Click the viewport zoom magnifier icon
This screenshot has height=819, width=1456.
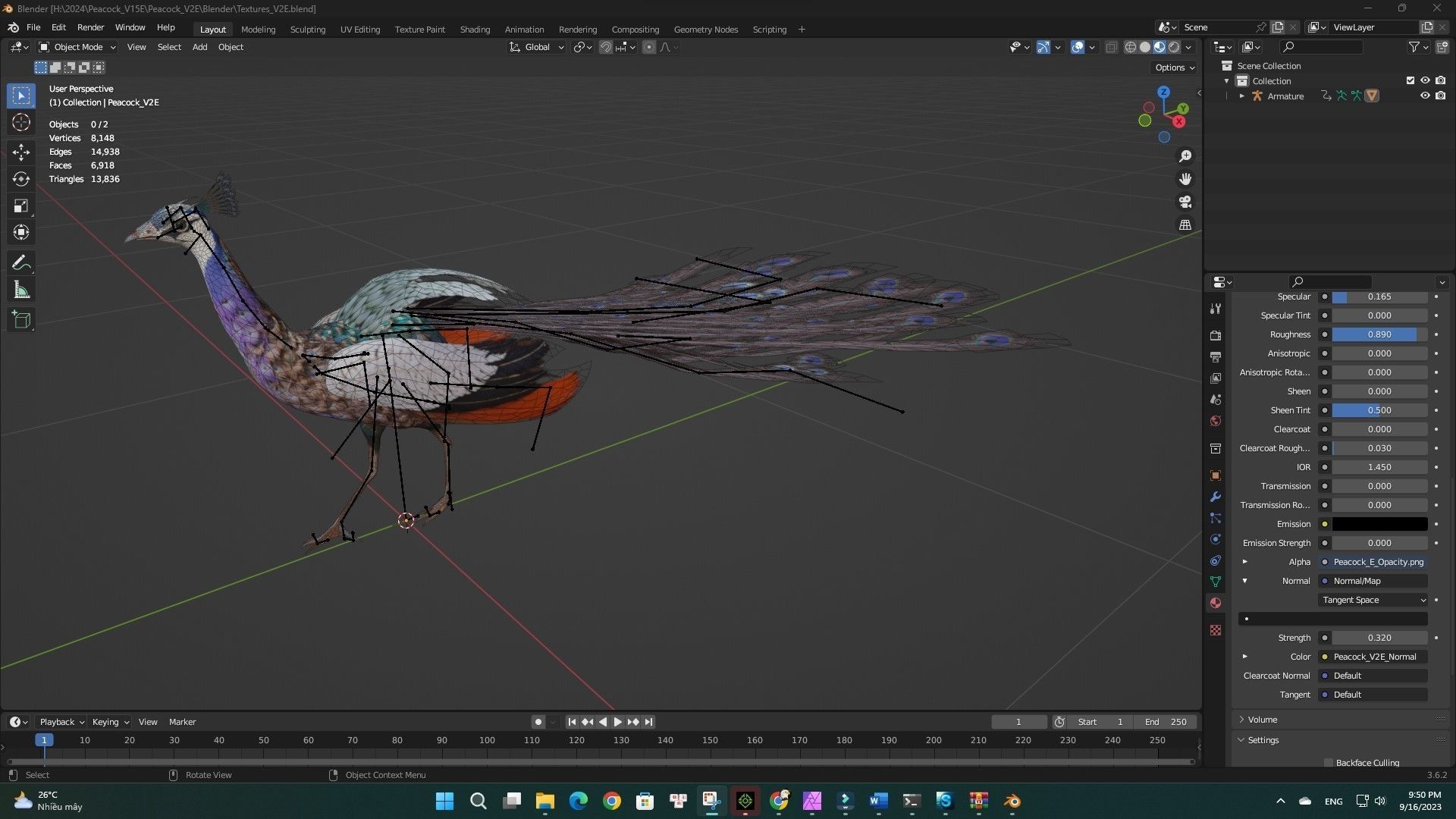(x=1185, y=156)
